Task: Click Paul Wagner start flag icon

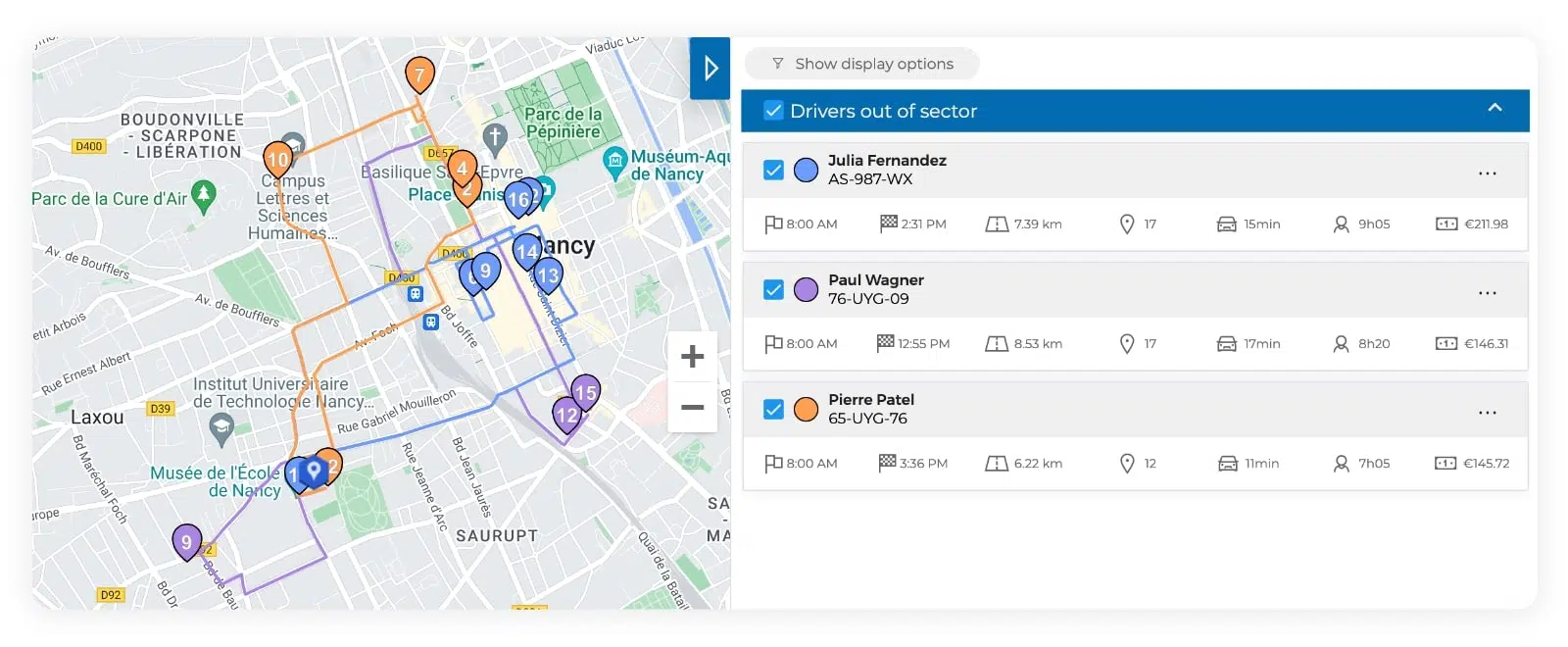Action: pyautogui.click(x=773, y=344)
